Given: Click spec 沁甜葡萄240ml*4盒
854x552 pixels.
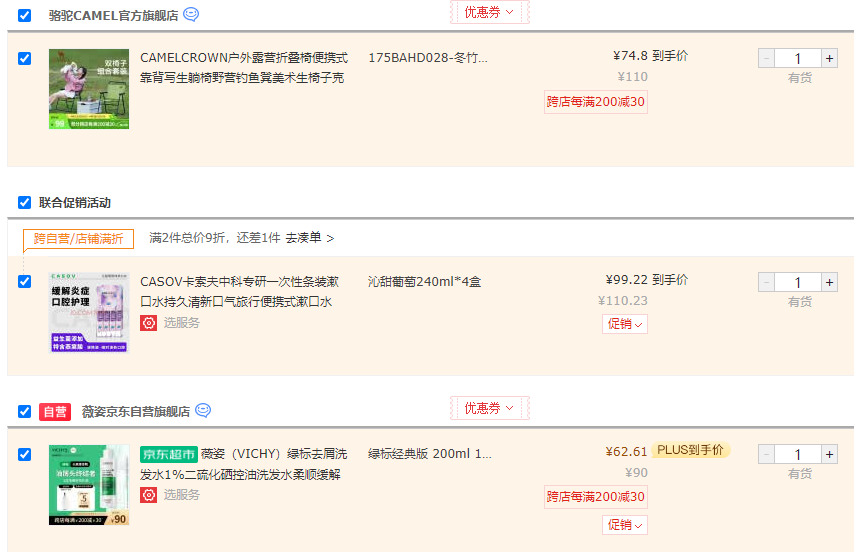Looking at the screenshot, I should click(424, 281).
